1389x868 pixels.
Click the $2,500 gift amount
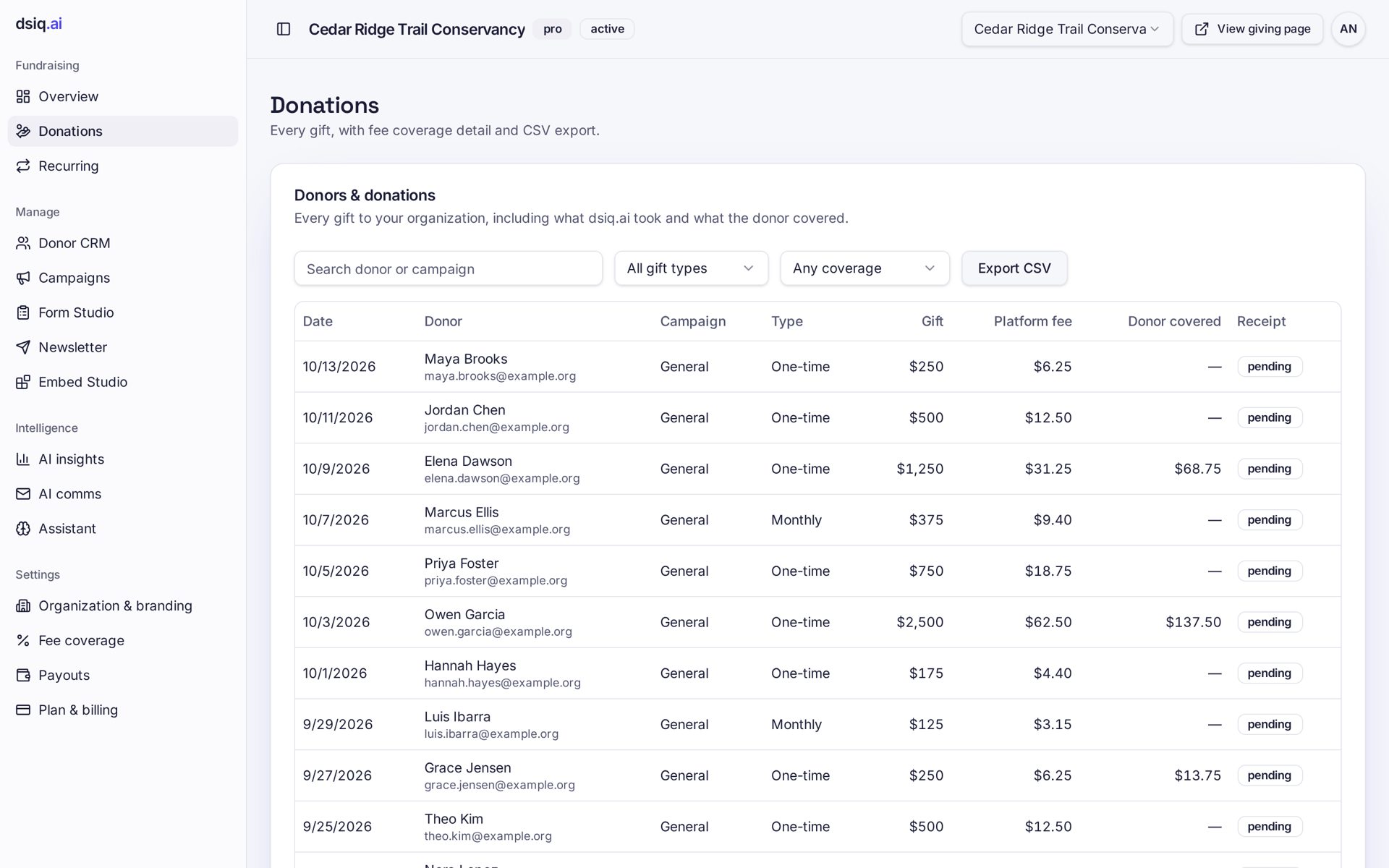pos(919,622)
